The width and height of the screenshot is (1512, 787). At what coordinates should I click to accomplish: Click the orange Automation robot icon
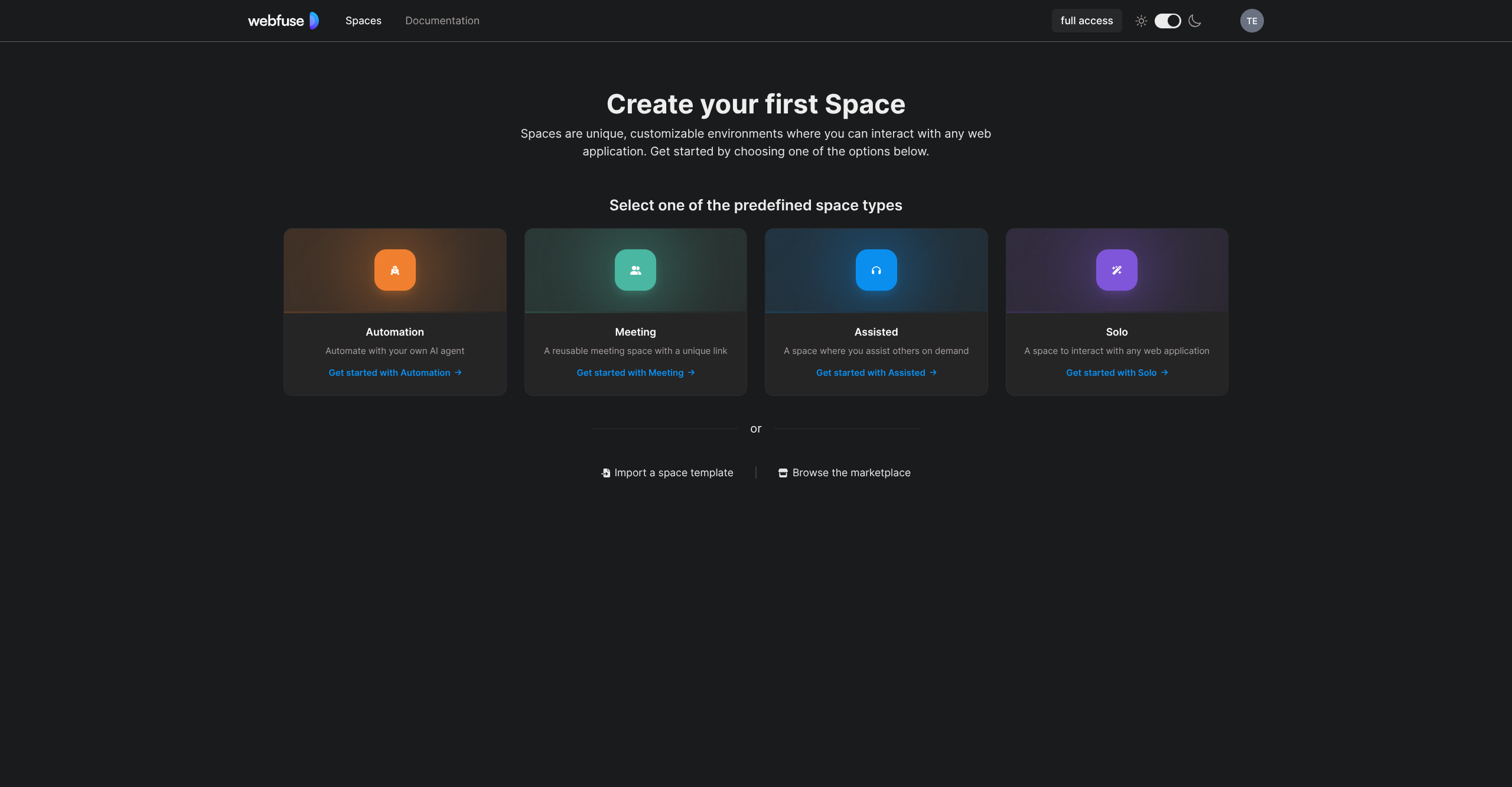tap(395, 270)
